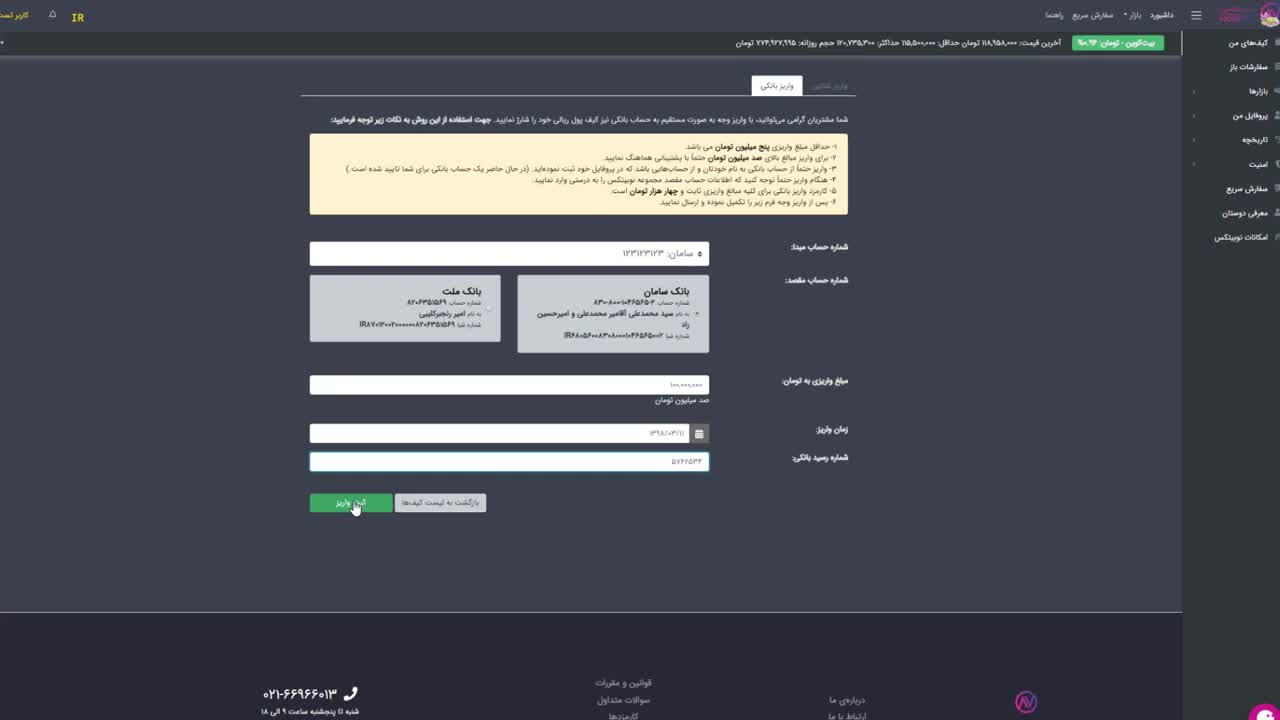The width and height of the screenshot is (1280, 720).
Task: Click the green ثبت واریز submit button
Action: click(x=351, y=503)
